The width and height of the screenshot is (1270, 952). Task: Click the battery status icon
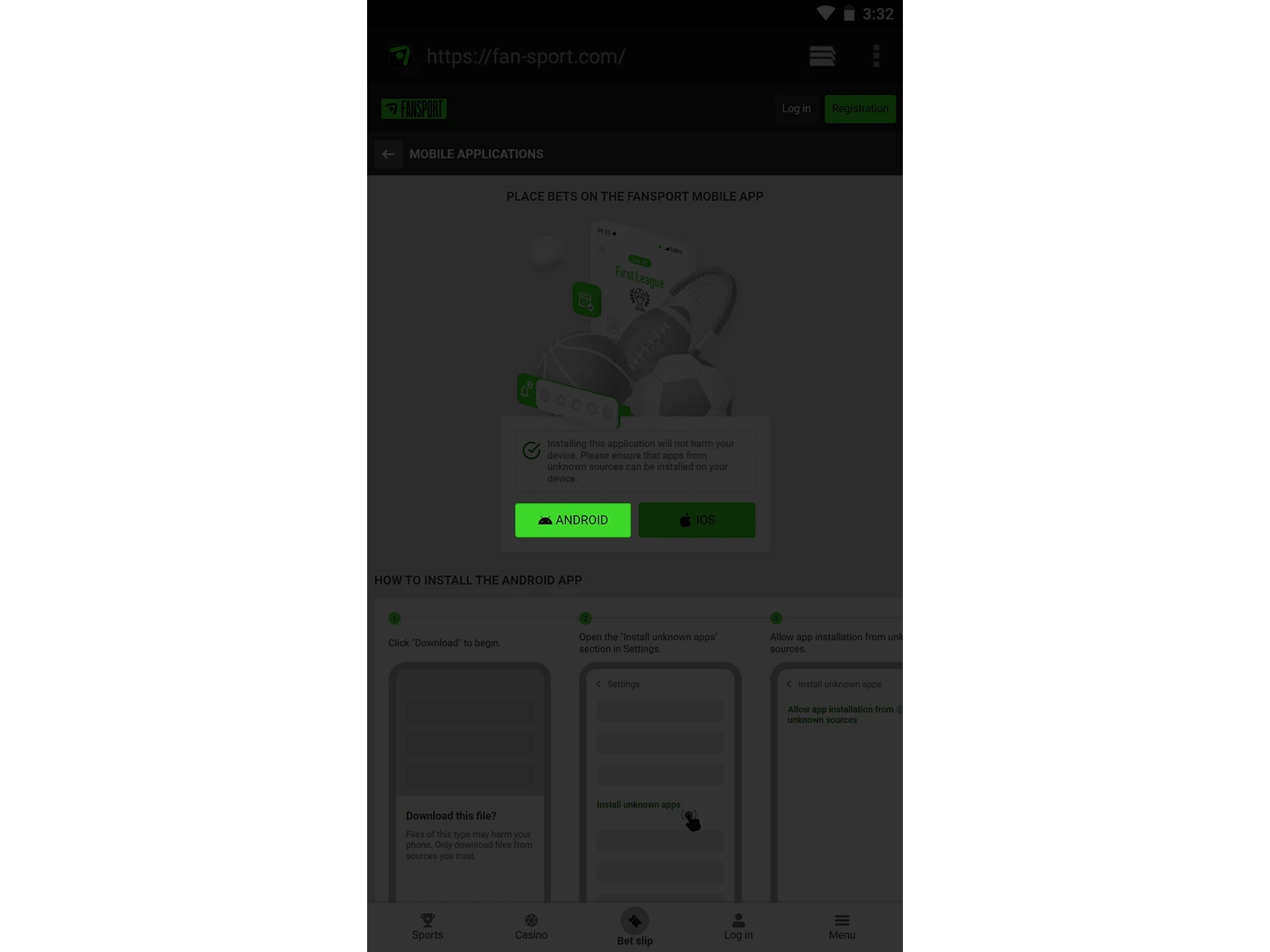[846, 13]
